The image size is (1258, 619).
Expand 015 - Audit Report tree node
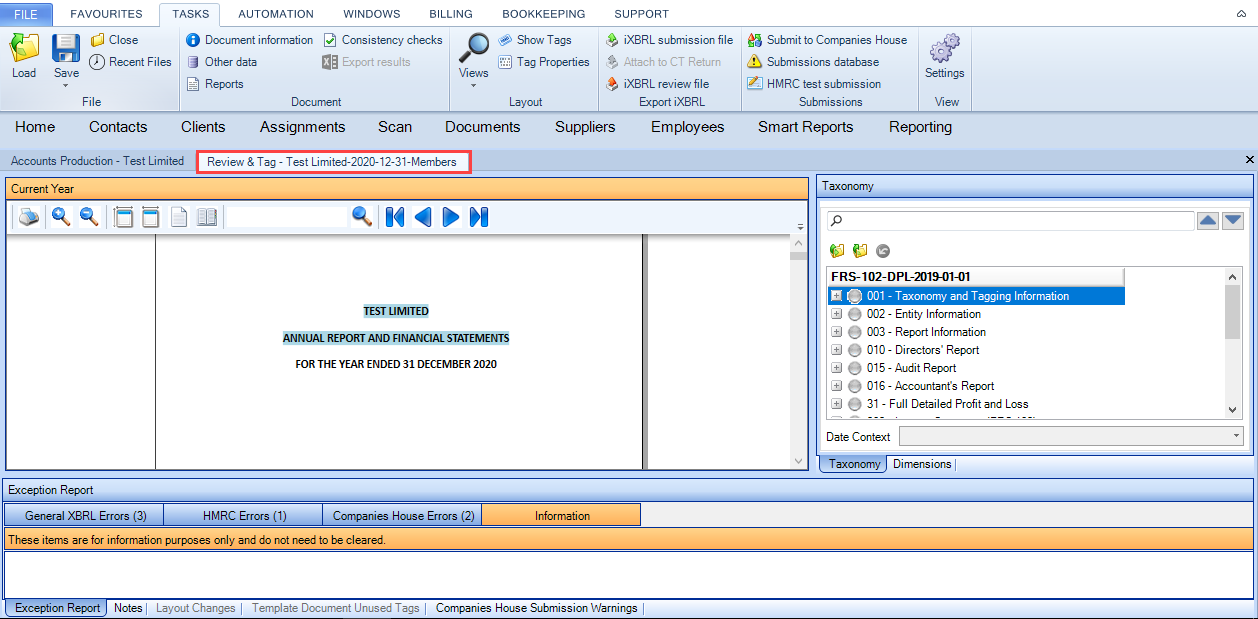coord(836,368)
